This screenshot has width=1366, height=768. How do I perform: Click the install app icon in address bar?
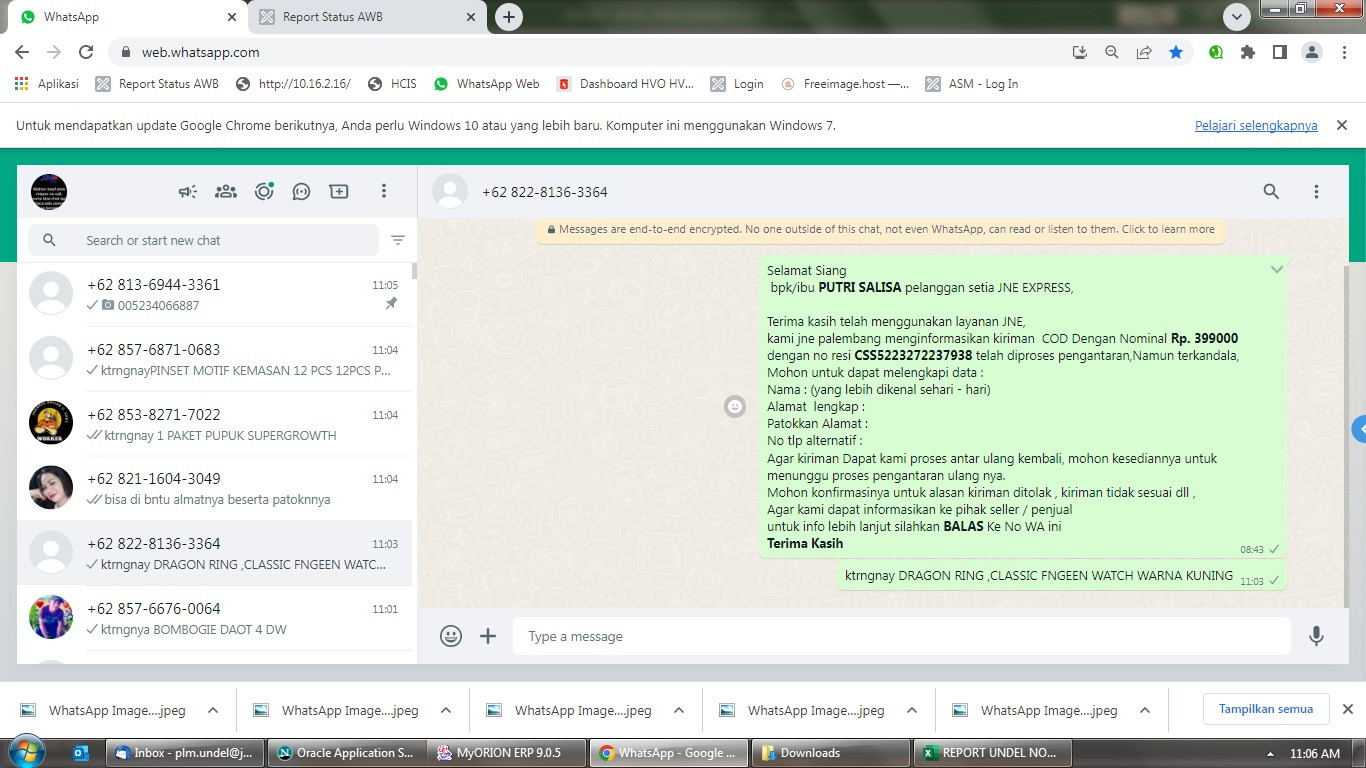[1080, 52]
